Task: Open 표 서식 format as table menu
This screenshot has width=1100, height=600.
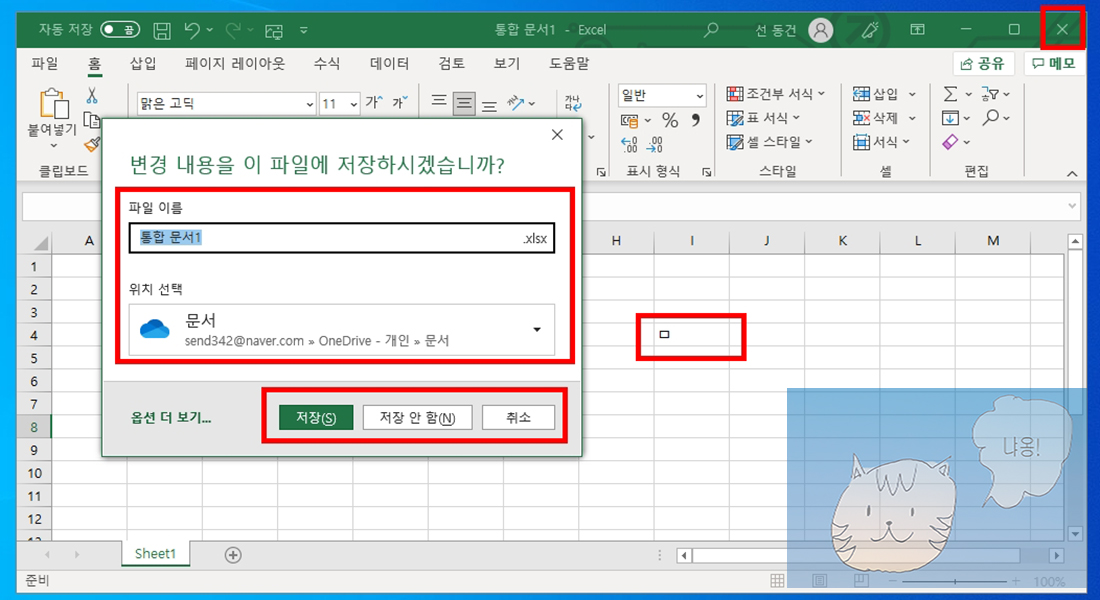Action: 763,118
